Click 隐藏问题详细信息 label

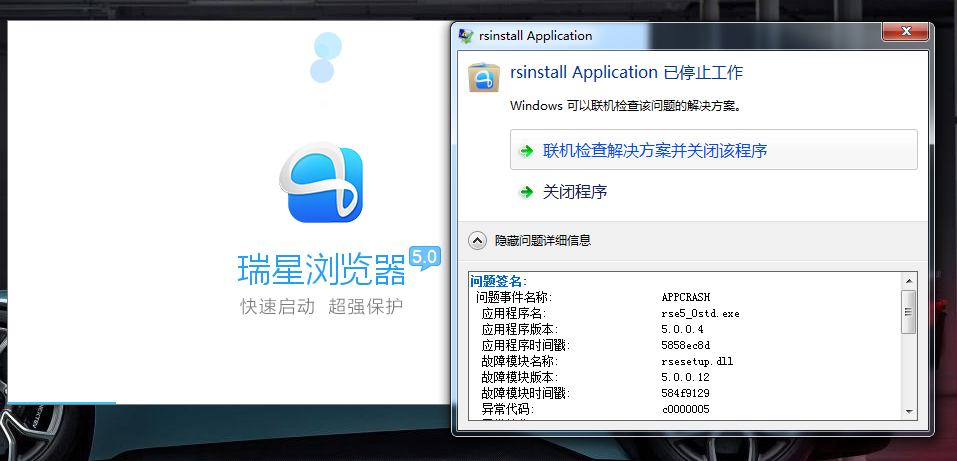coord(543,241)
